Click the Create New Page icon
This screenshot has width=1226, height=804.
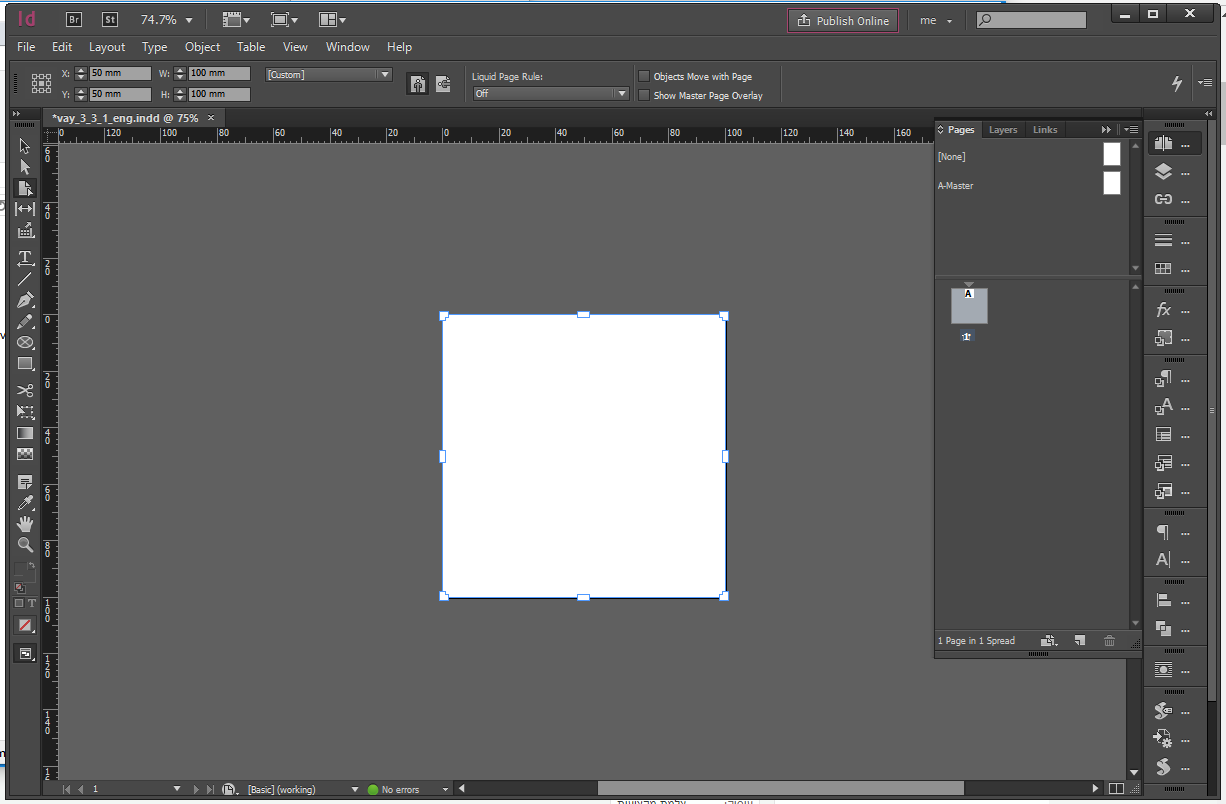pos(1080,640)
